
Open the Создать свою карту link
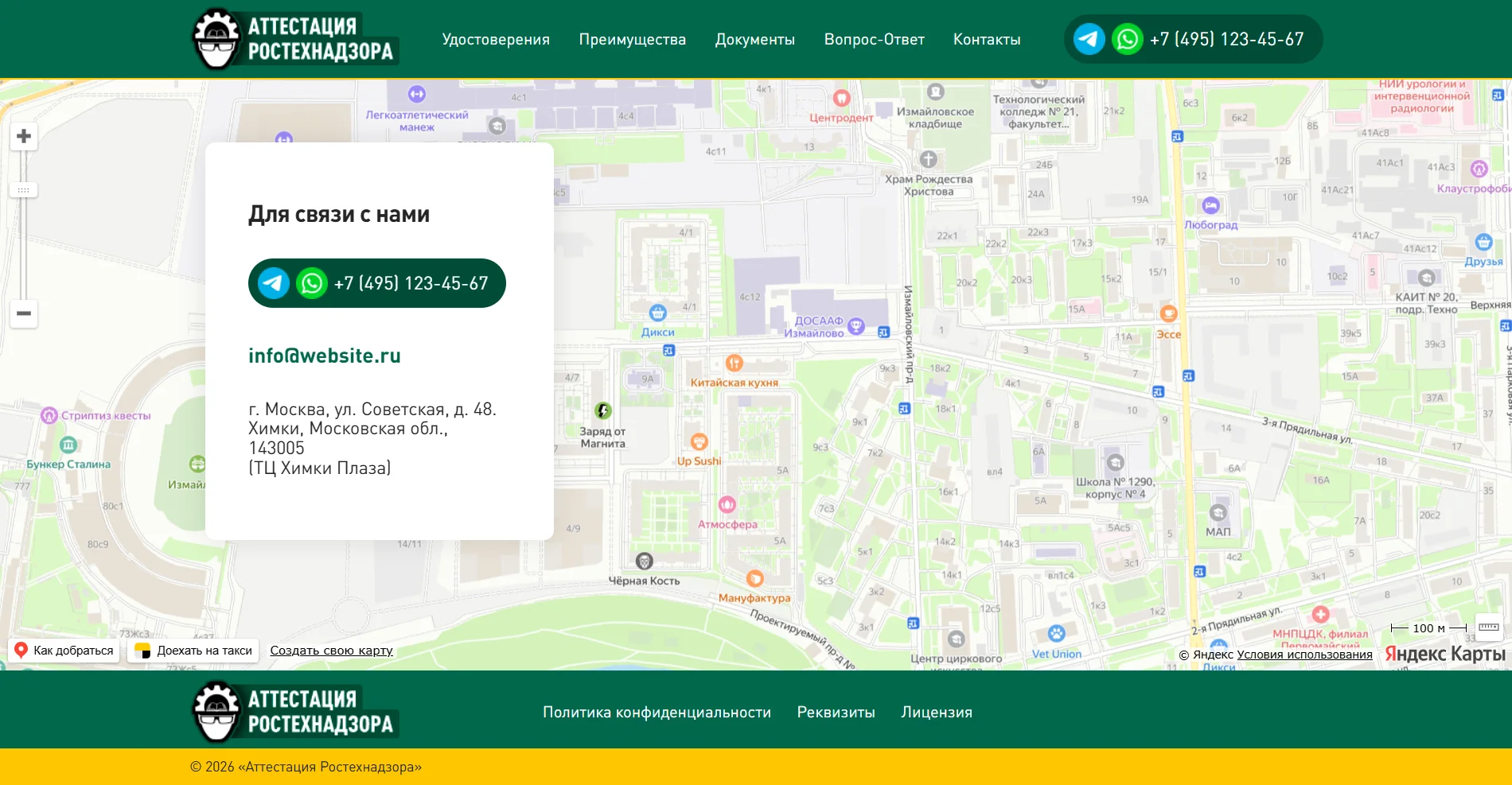[331, 651]
